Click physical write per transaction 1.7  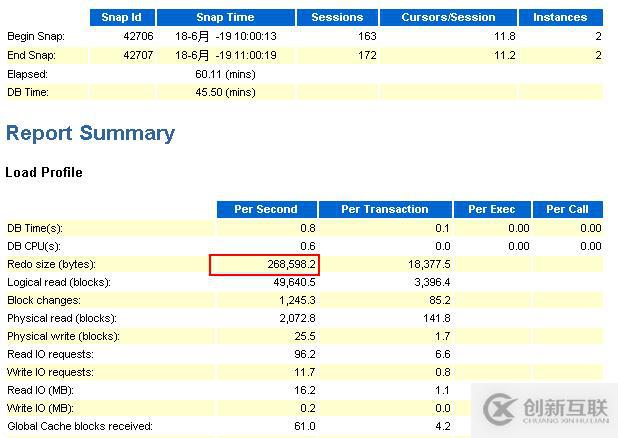click(443, 336)
